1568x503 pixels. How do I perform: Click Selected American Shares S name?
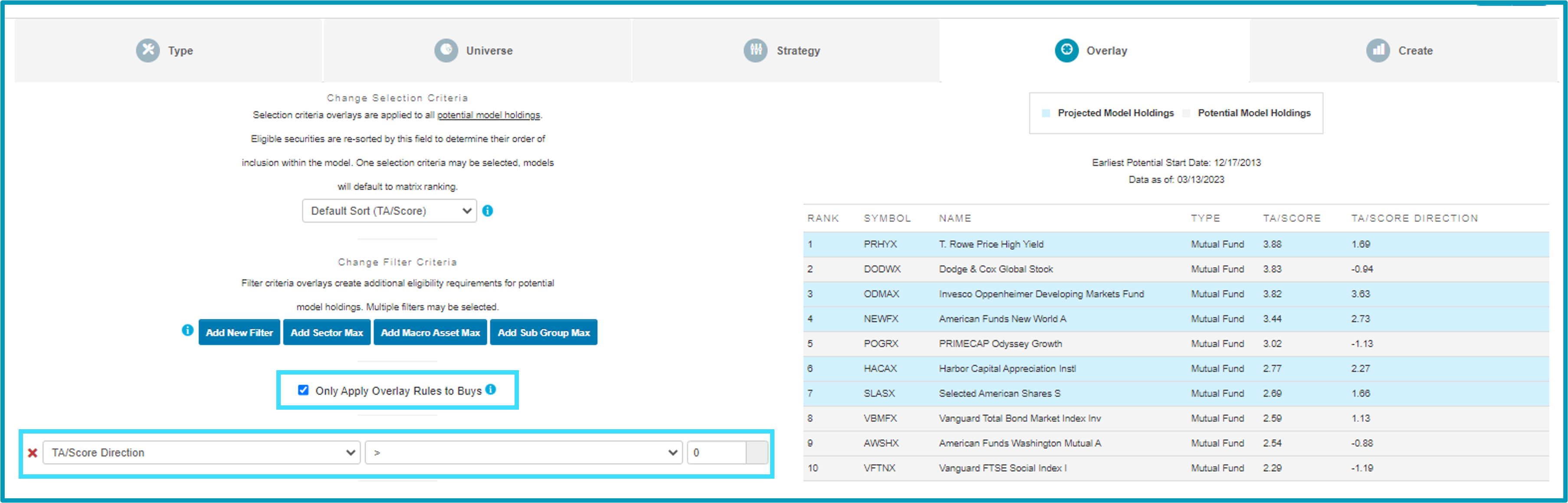[x=1000, y=394]
